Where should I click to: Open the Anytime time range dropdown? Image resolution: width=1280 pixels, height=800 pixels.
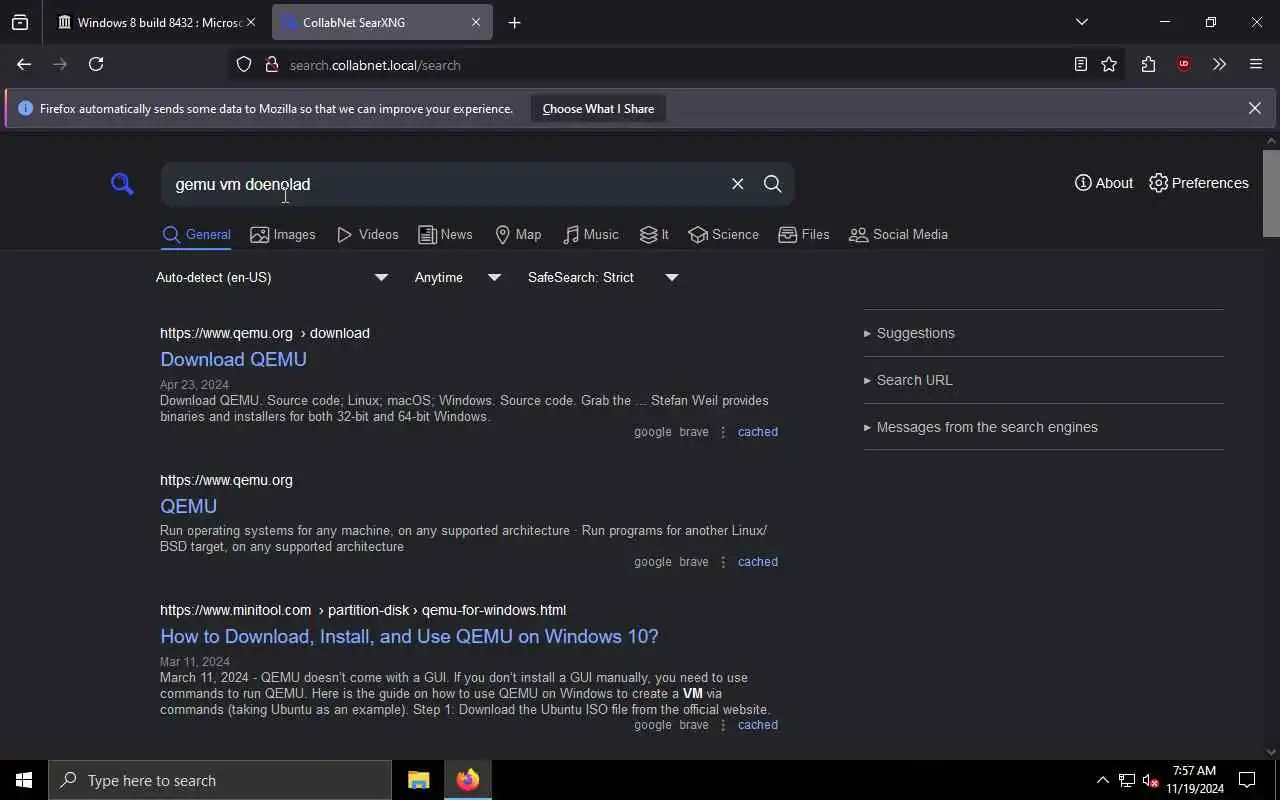coord(458,277)
